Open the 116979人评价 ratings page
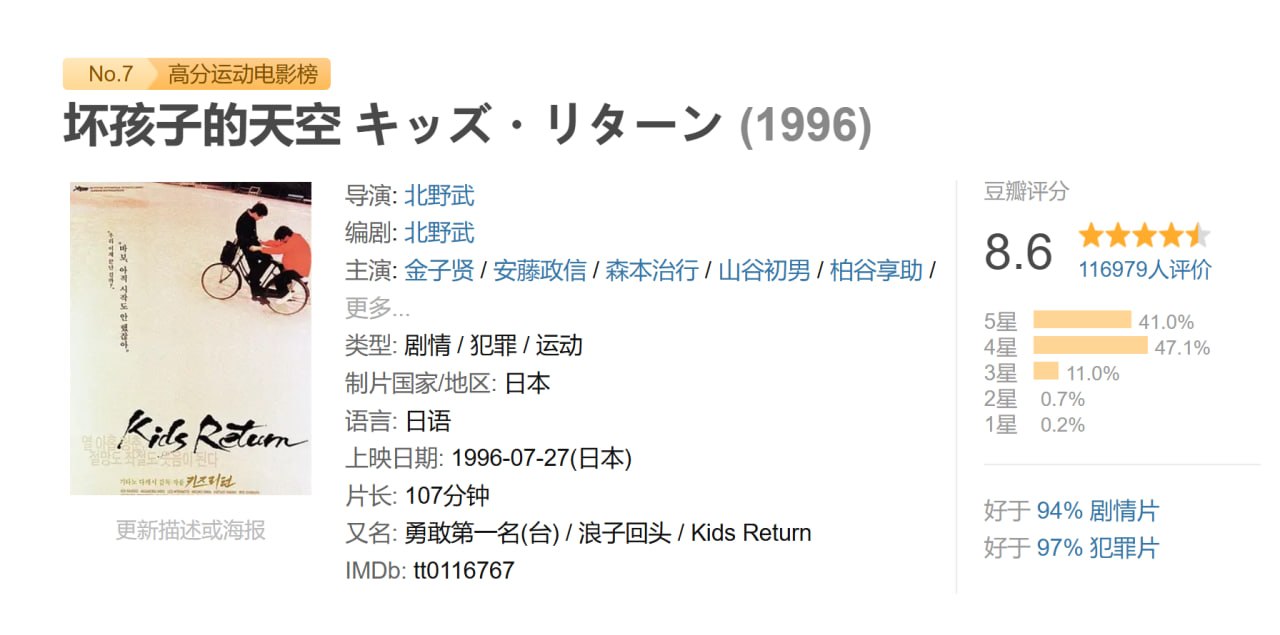This screenshot has width=1280, height=635. [x=1144, y=269]
